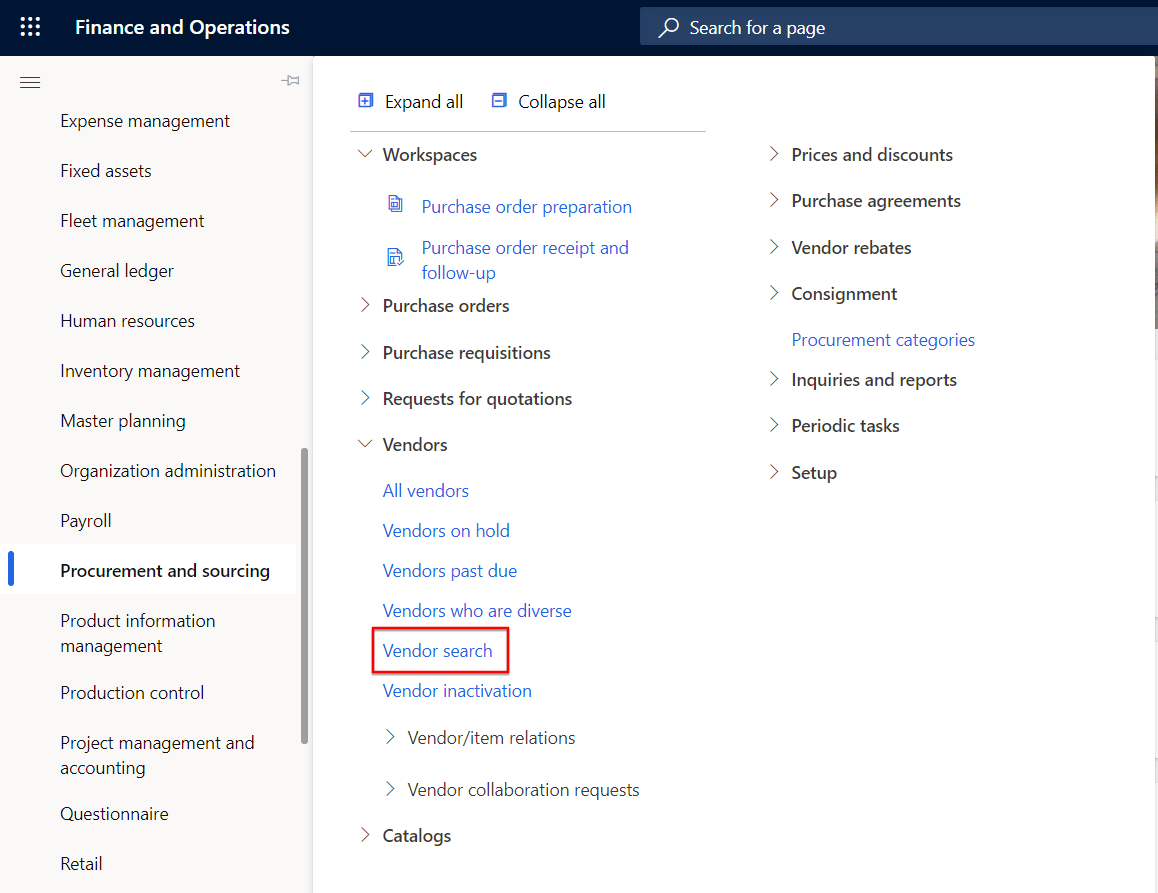The height and width of the screenshot is (893, 1158).
Task: Select Human resources module
Action: pyautogui.click(x=128, y=321)
